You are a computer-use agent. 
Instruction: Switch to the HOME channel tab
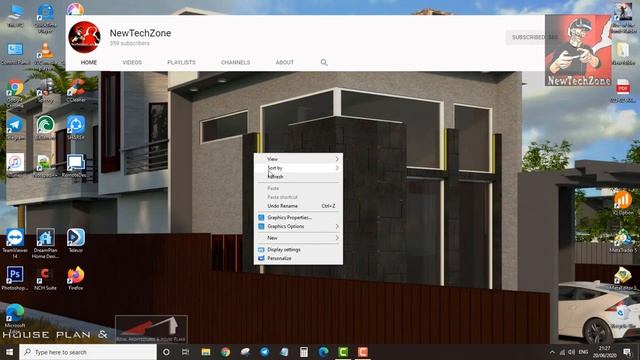coord(89,62)
